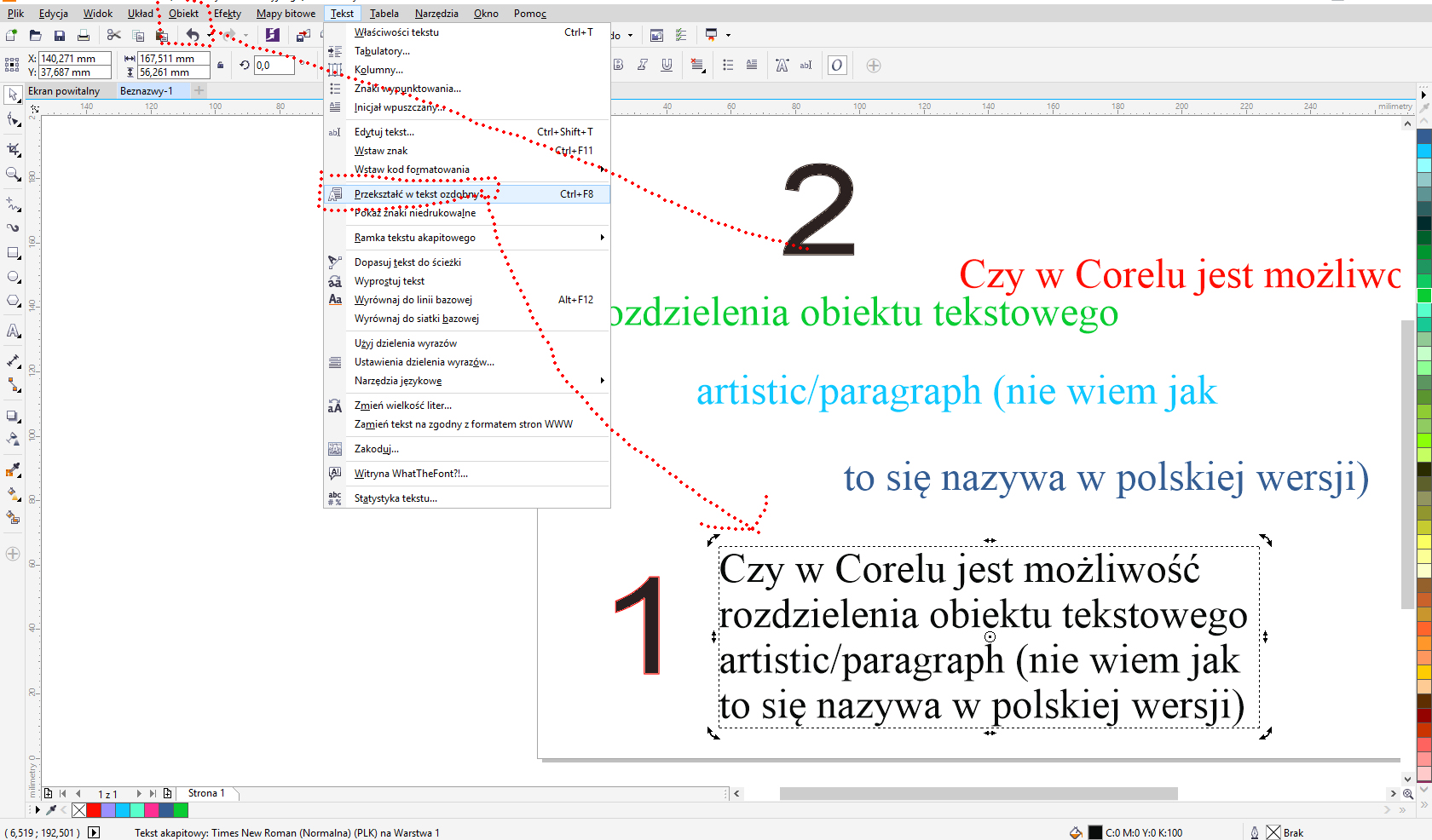
Task: Click the Print icon in toolbar
Action: (x=83, y=35)
